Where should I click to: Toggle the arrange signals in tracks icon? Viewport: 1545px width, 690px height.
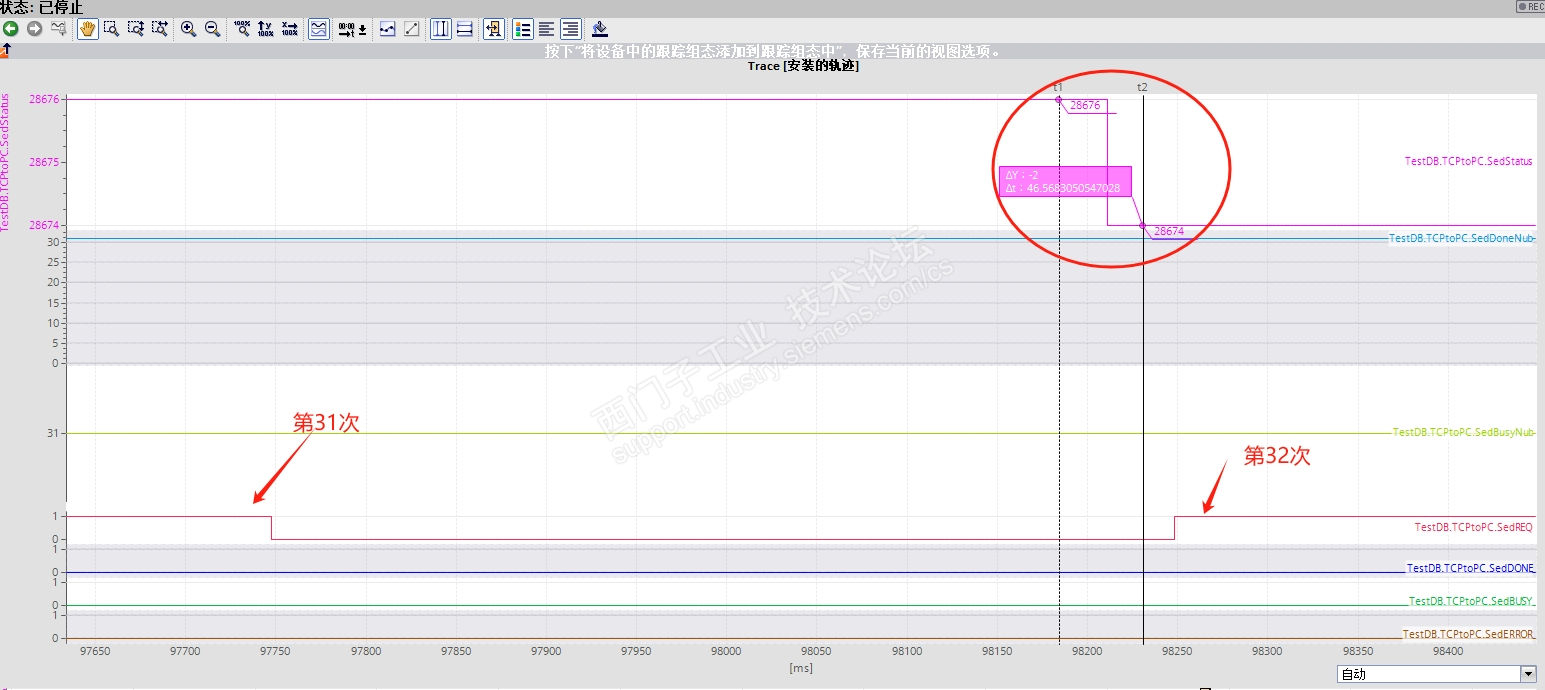[x=318, y=29]
